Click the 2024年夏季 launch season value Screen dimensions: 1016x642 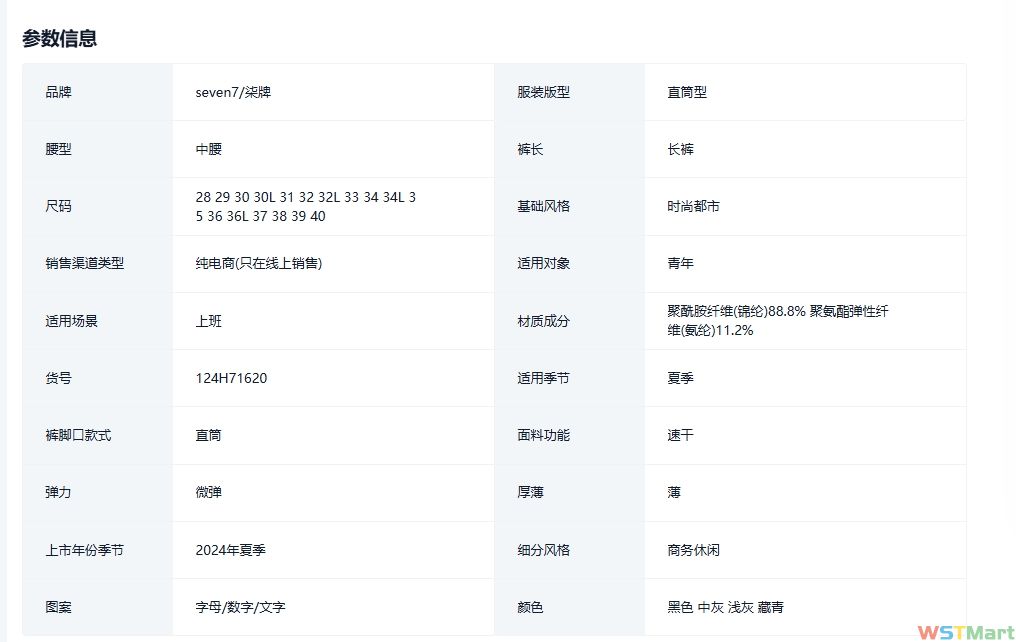pyautogui.click(x=230, y=550)
